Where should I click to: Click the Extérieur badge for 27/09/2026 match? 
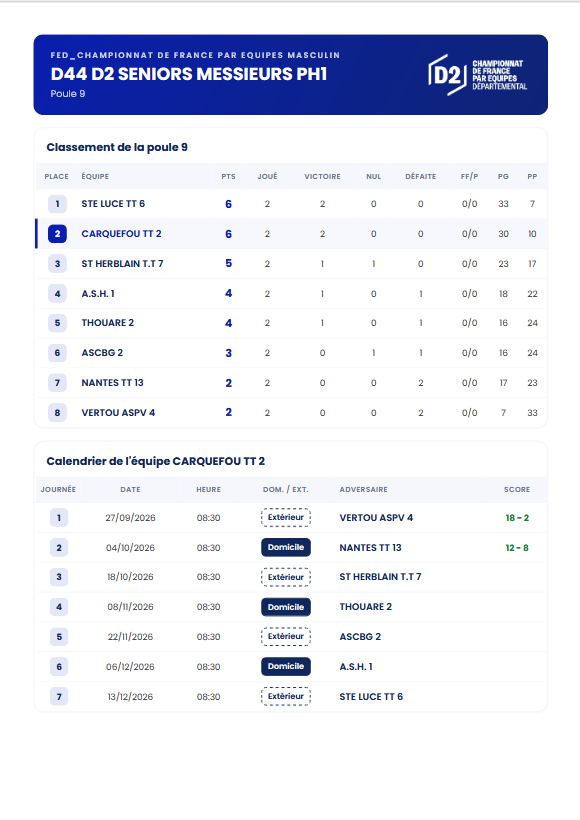pyautogui.click(x=286, y=517)
